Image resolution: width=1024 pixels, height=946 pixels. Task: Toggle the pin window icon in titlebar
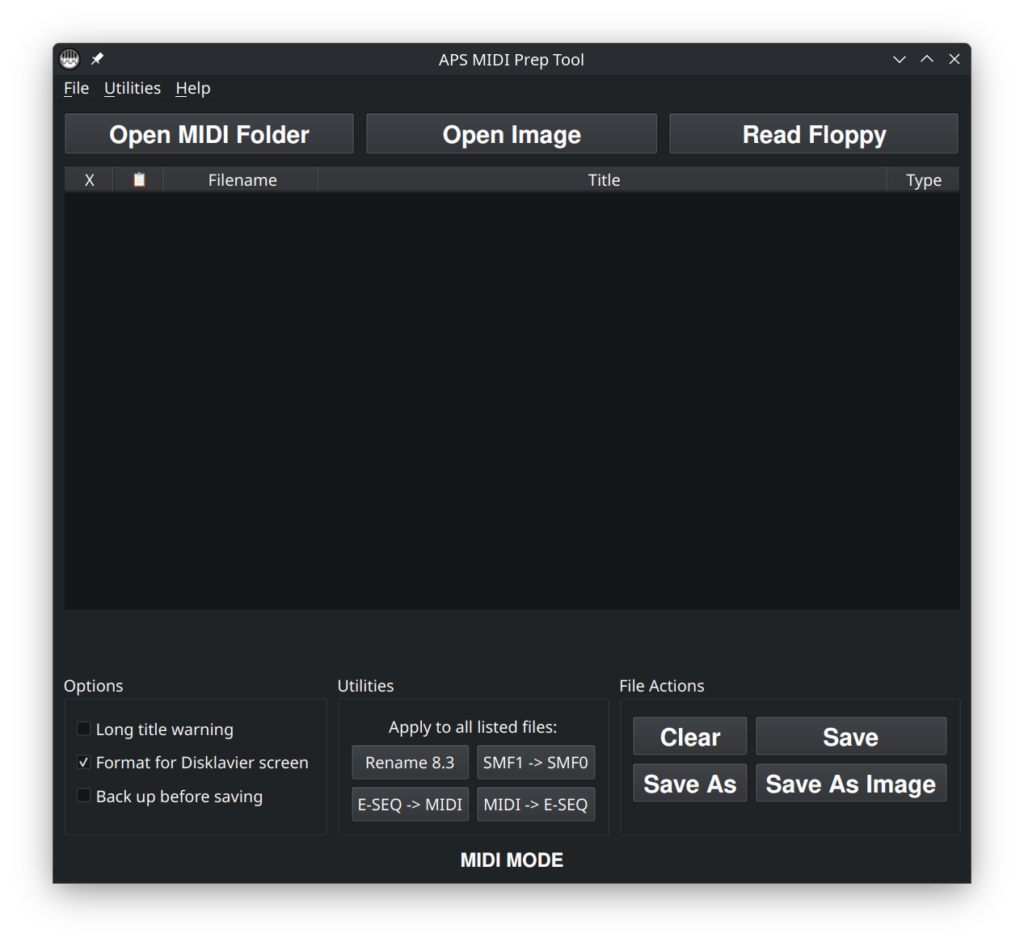[x=96, y=57]
